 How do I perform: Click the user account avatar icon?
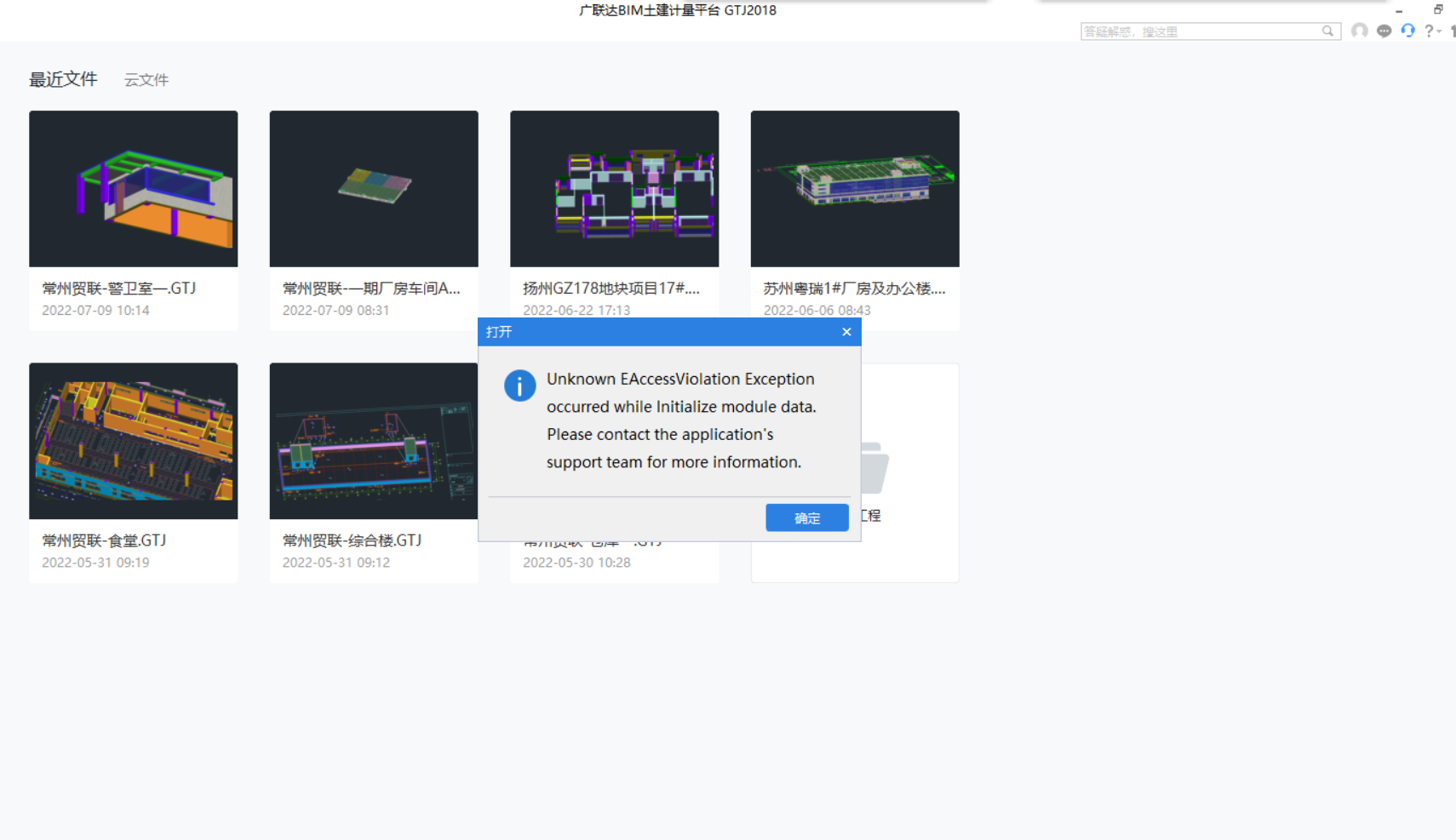pyautogui.click(x=1360, y=31)
